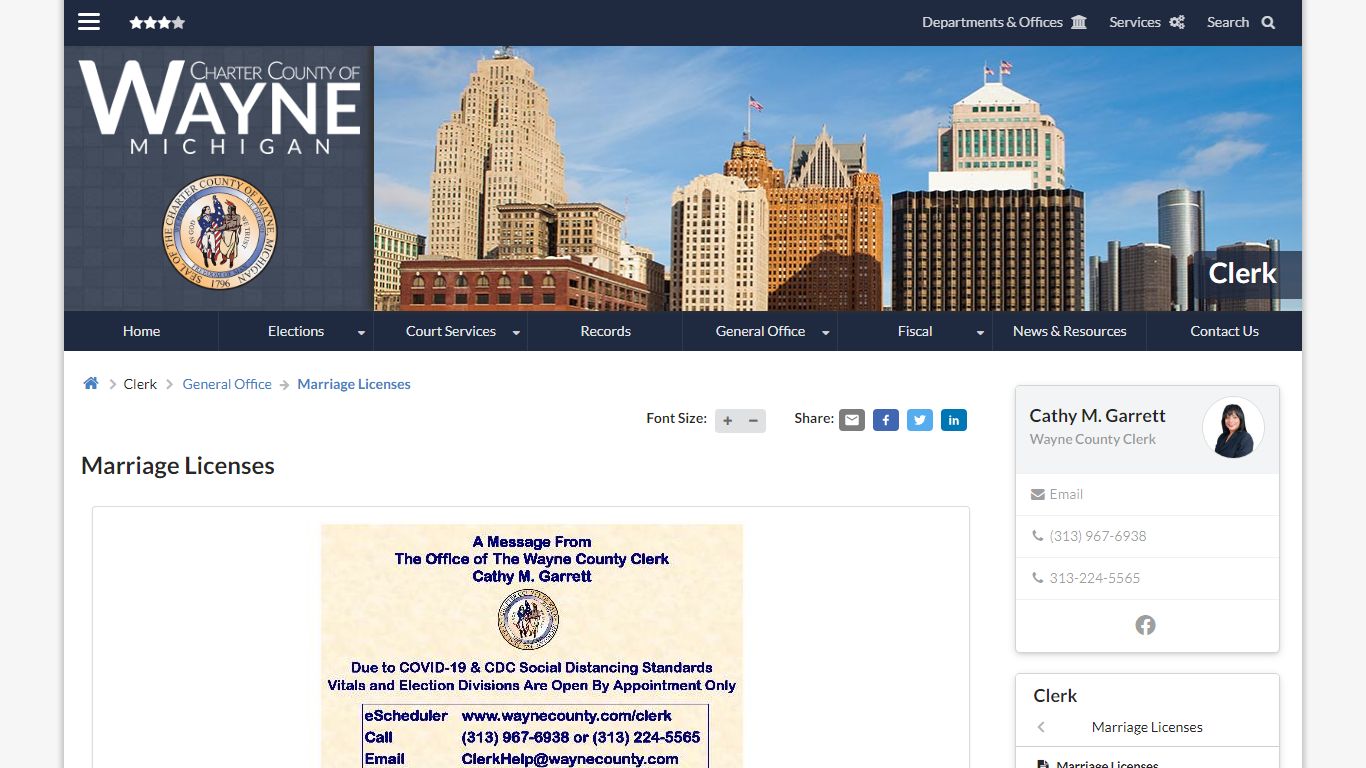Click the Marriage Licenses page heading

tap(178, 466)
